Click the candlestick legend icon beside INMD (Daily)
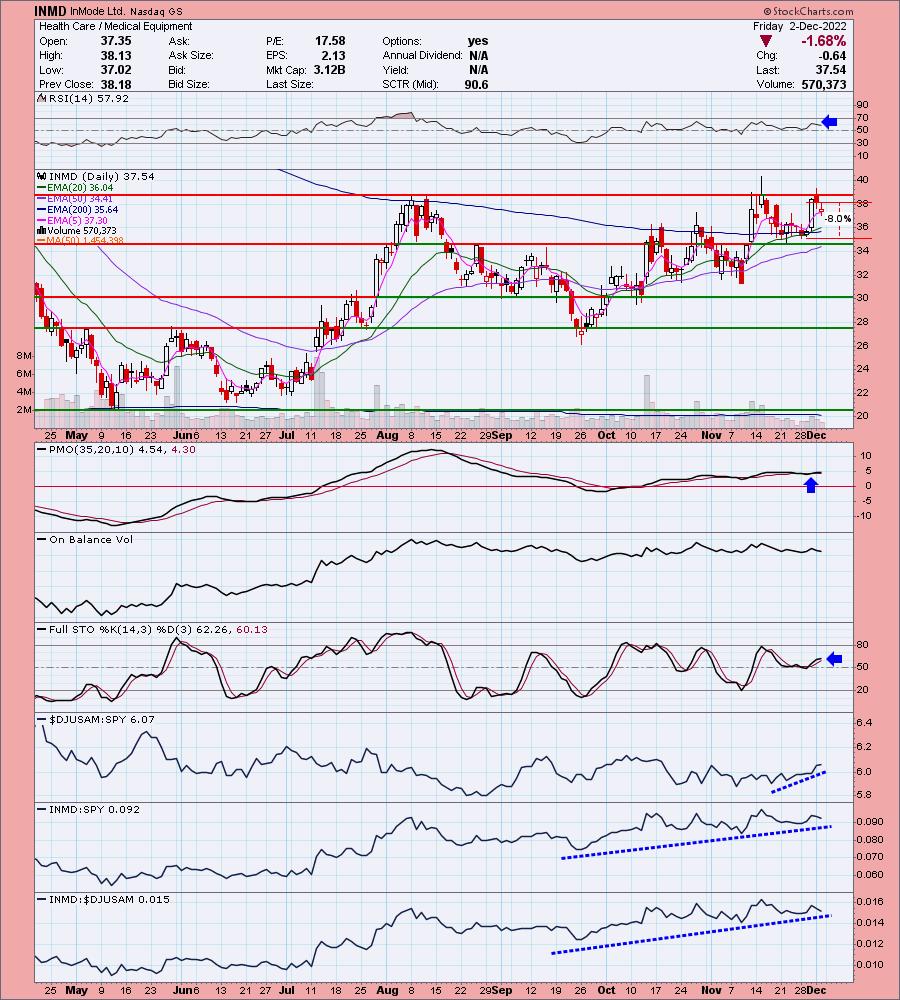Screen dimensions: 900x1000 tap(42, 176)
